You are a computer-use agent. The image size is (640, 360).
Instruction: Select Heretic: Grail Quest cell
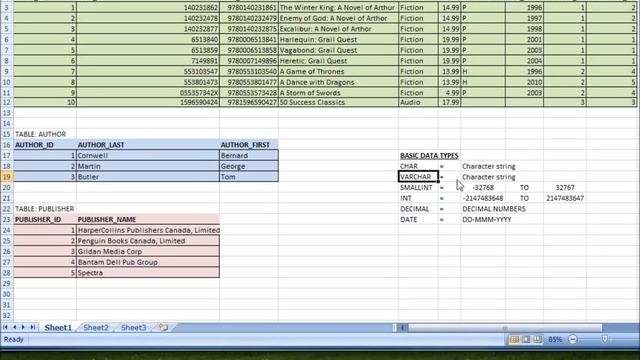click(338, 60)
